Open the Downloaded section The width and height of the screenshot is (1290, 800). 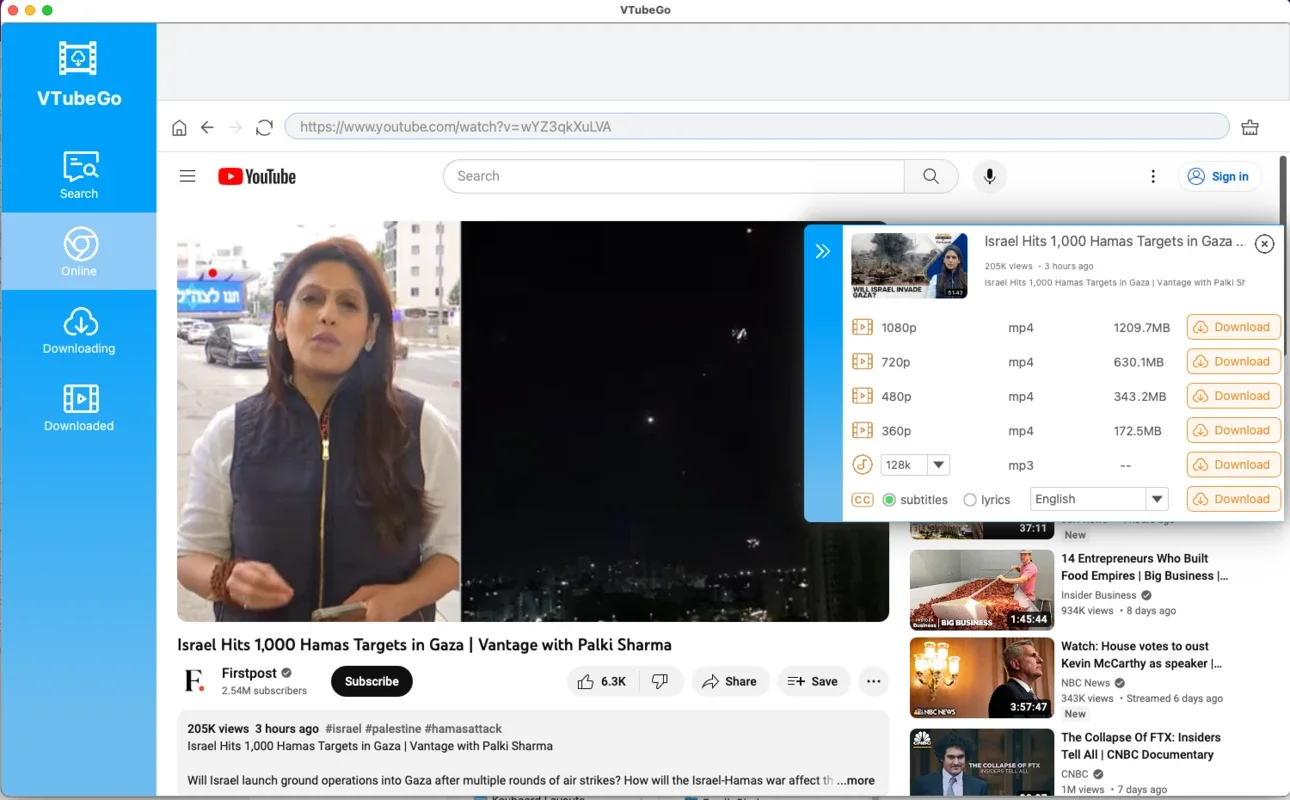(x=79, y=408)
